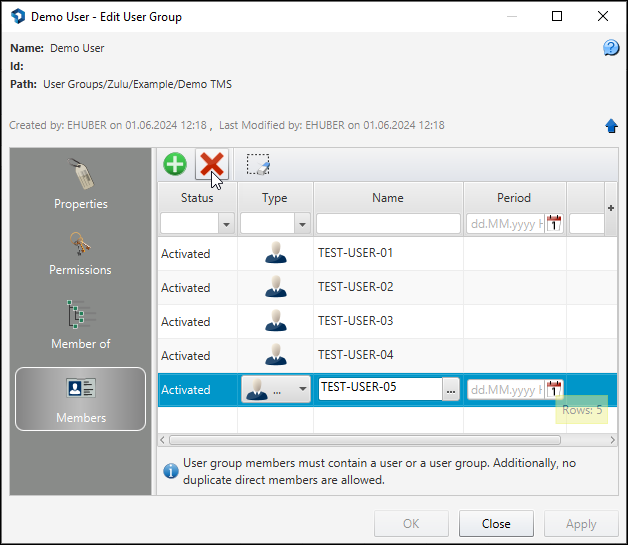Open the Permissions section
Viewport: 628px width, 545px height.
tap(81, 254)
